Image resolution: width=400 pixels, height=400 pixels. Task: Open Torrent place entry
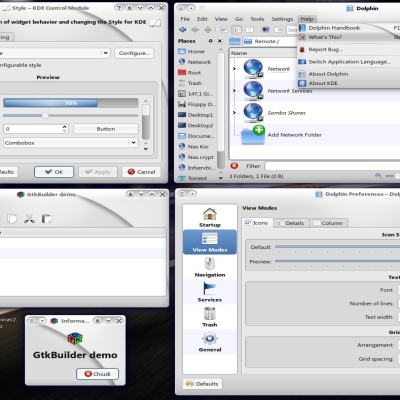coord(193,178)
